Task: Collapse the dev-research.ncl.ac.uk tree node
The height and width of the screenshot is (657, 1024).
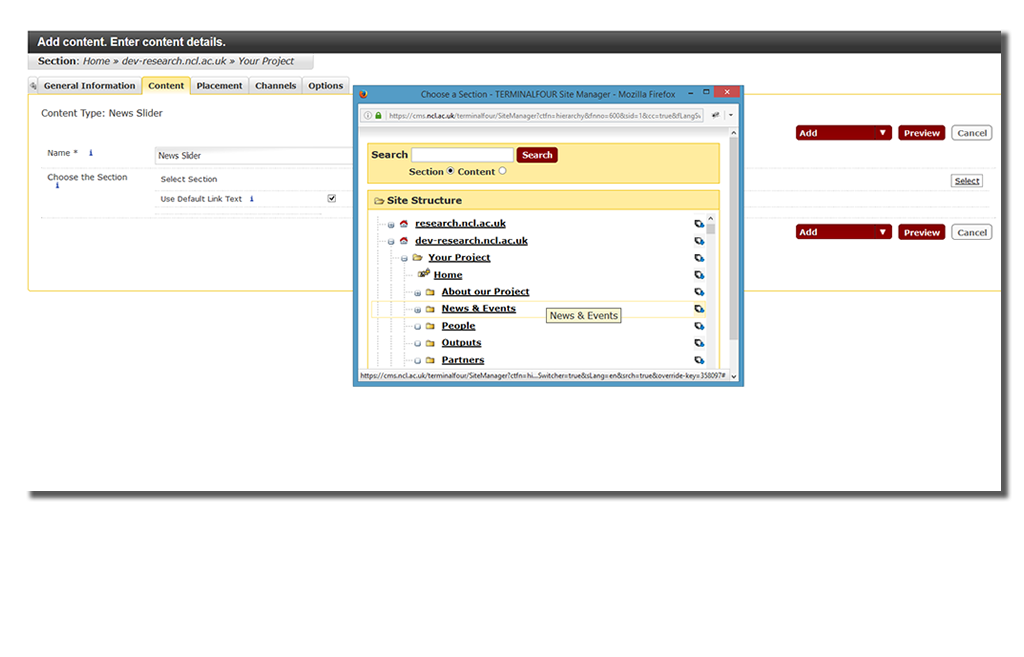Action: 391,241
